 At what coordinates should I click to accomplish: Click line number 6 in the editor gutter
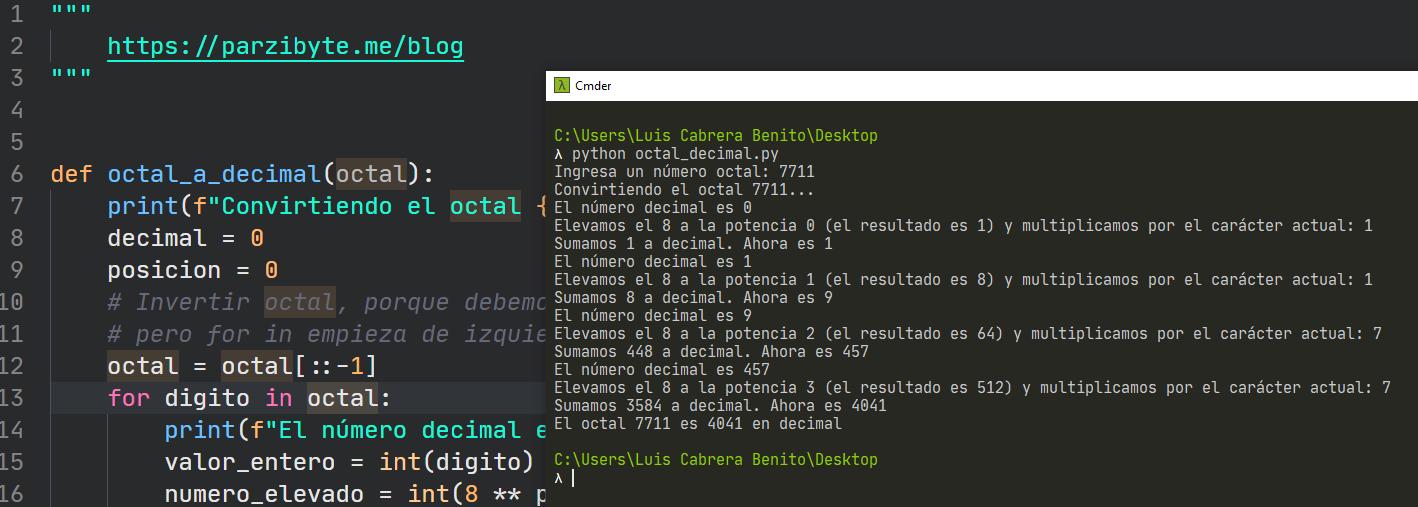coord(17,174)
